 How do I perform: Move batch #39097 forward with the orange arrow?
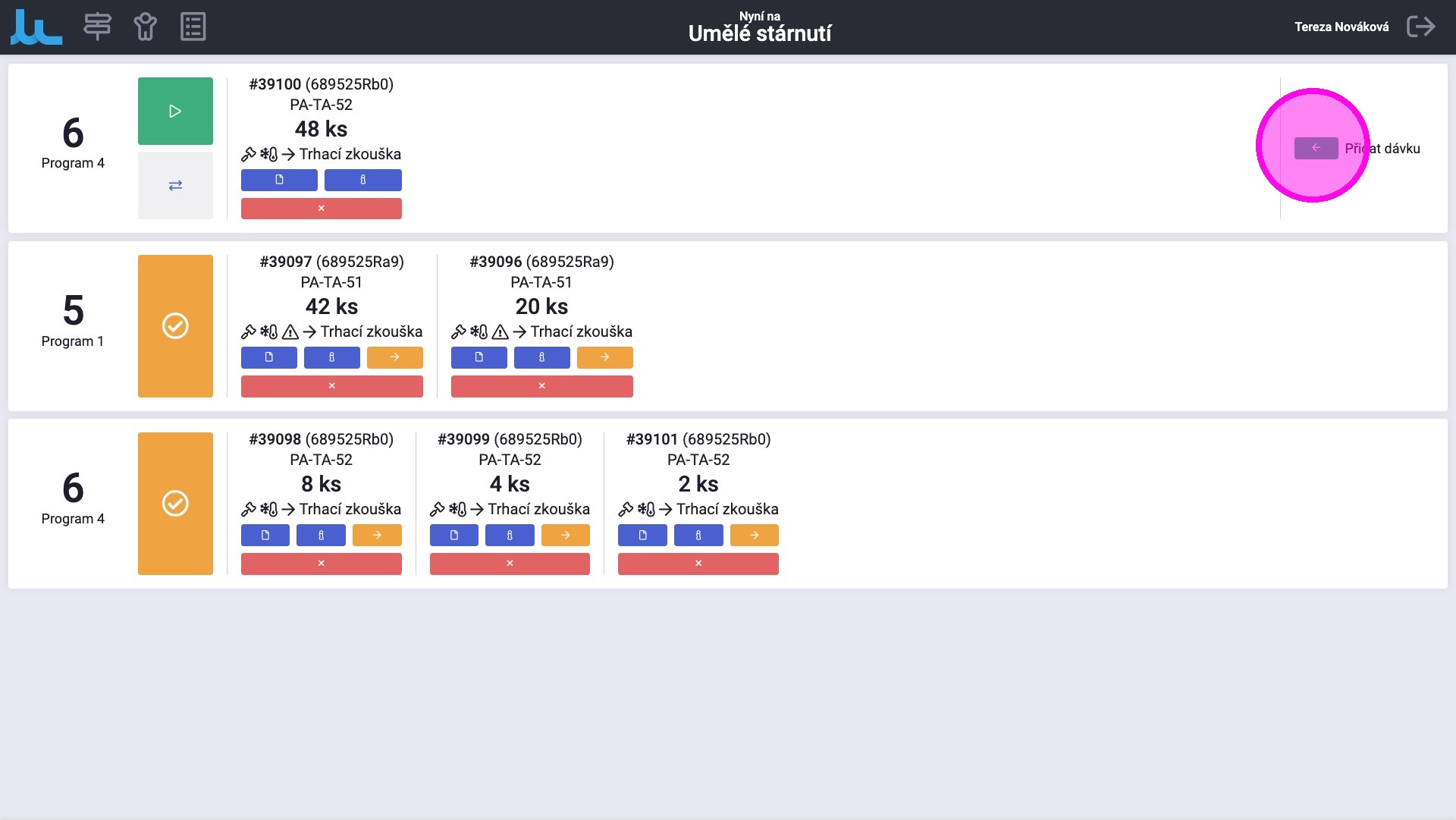(394, 357)
